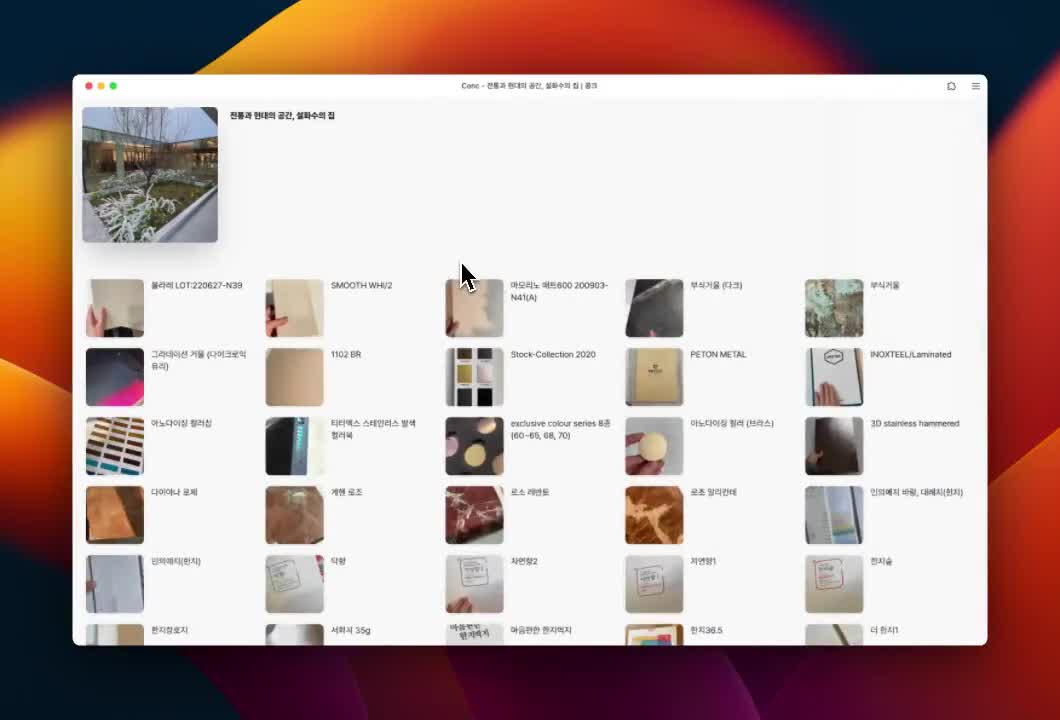
Task: Select the '로조 알리칸테' label
Action: click(713, 492)
